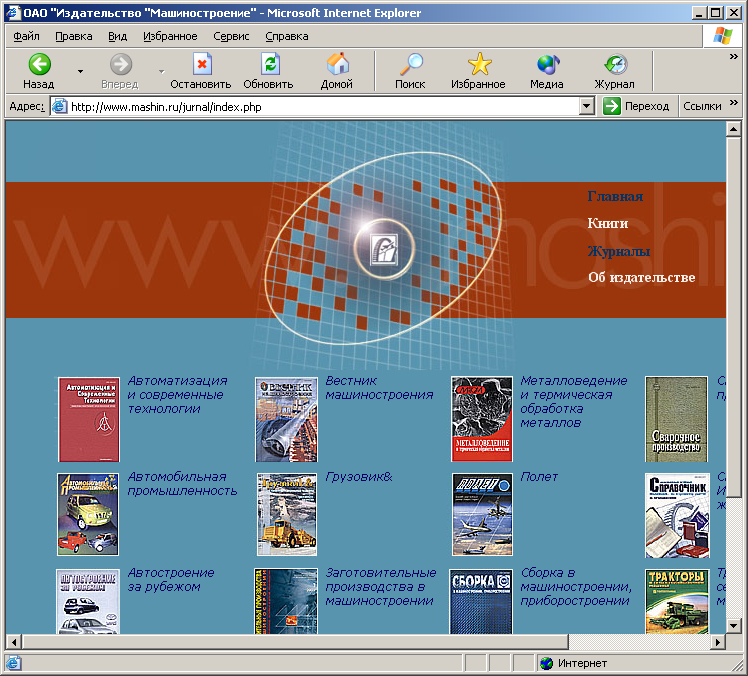The height and width of the screenshot is (676, 748).
Task: Click the Интернет zone globe icon
Action: click(x=546, y=663)
